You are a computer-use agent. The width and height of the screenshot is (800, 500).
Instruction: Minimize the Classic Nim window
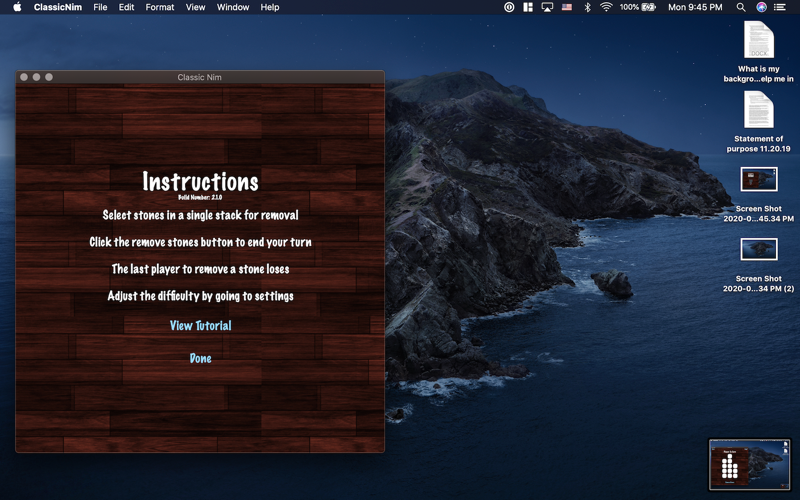pyautogui.click(x=36, y=77)
